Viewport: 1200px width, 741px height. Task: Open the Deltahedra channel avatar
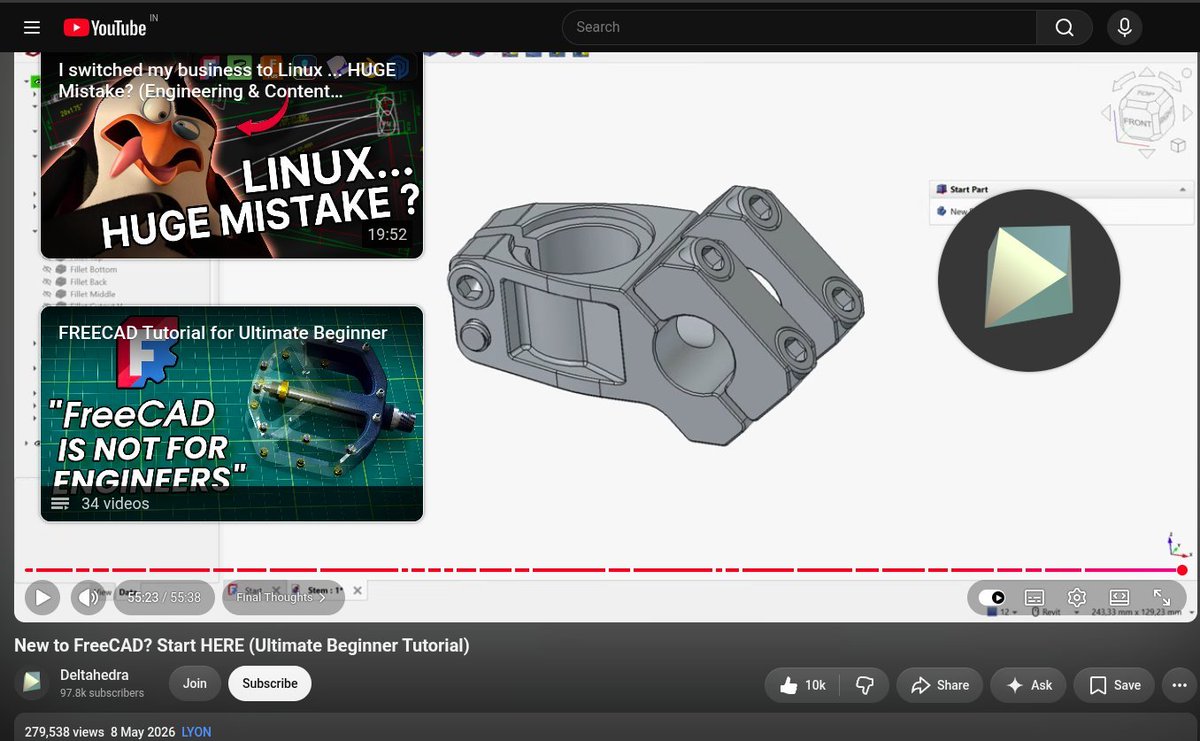pos(32,683)
